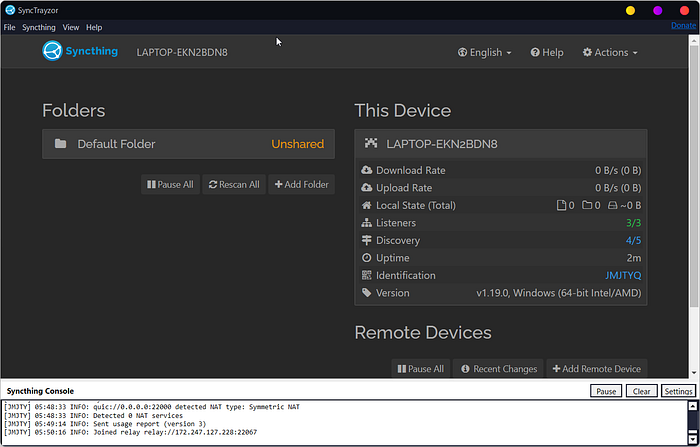Click the Detected 0 NAT services line
The image size is (700, 447).
tap(93, 415)
